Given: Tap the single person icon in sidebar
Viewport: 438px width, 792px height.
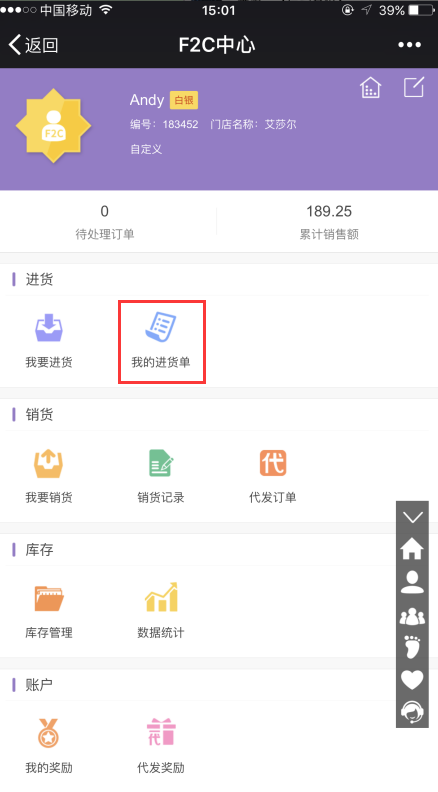Looking at the screenshot, I should [x=412, y=581].
